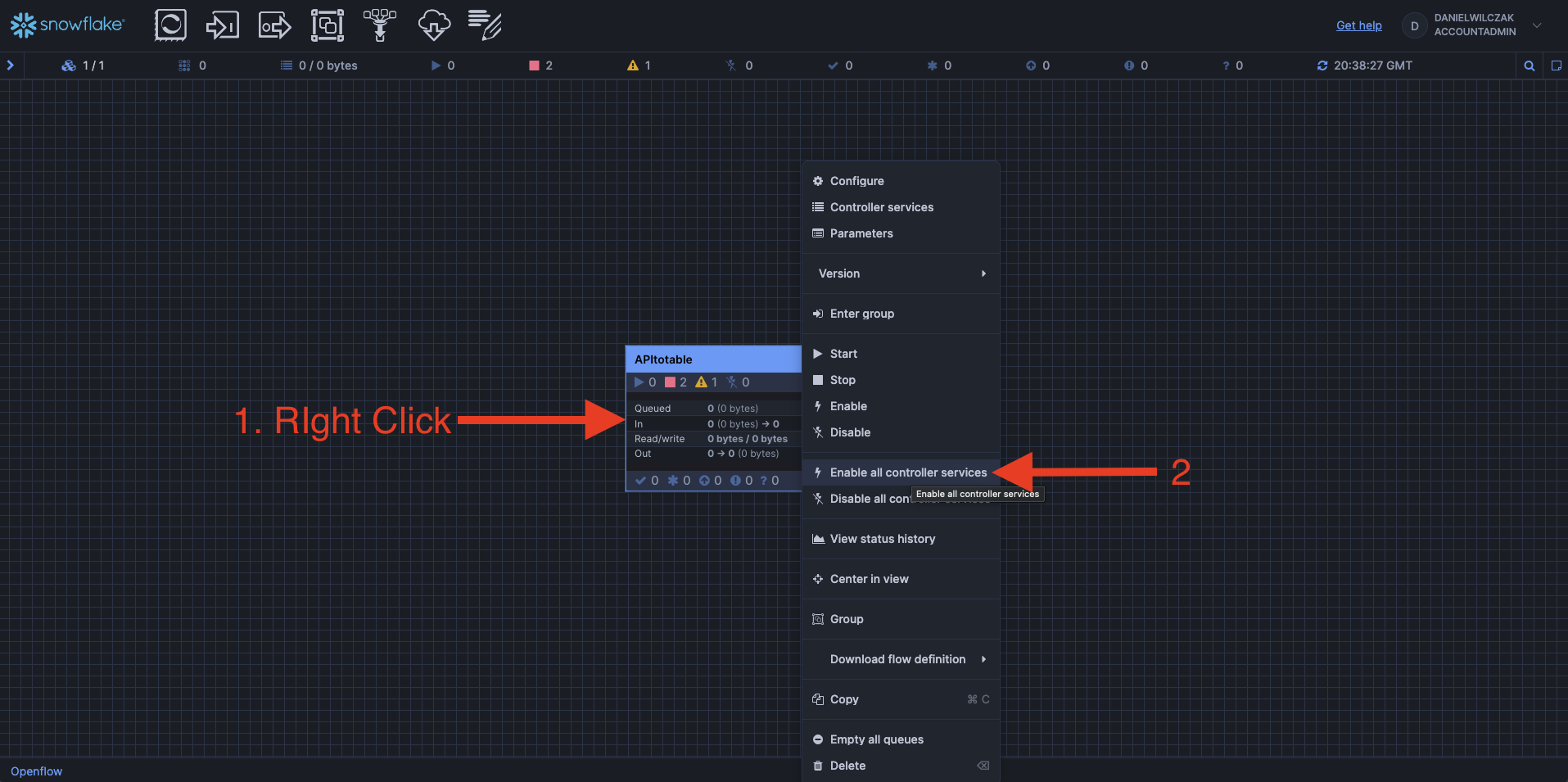Click the Funnel toolbar icon

(x=379, y=25)
